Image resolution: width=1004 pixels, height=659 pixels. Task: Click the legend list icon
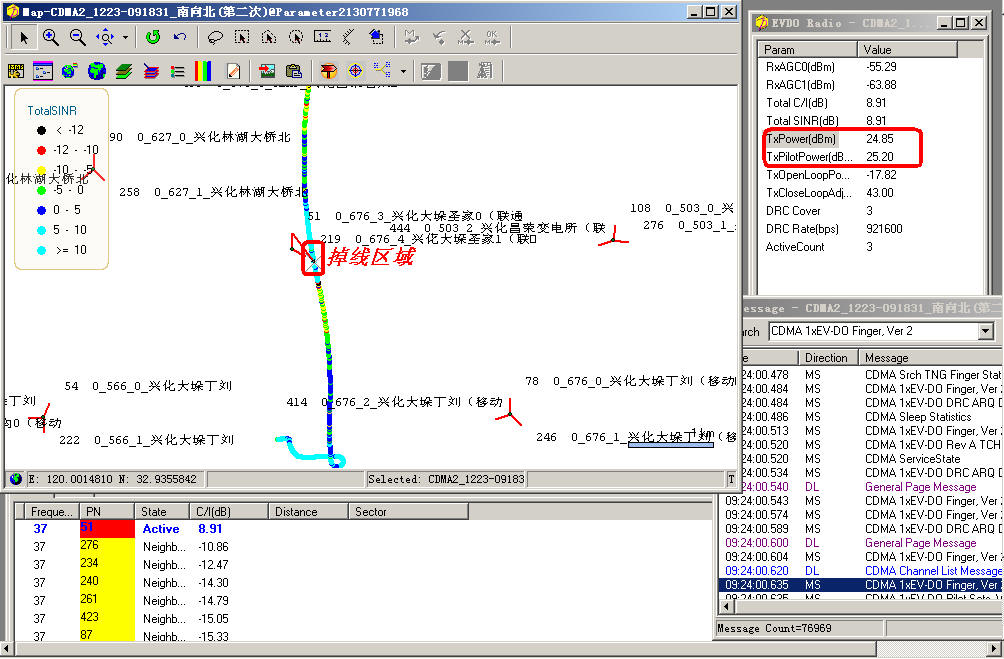click(x=177, y=71)
